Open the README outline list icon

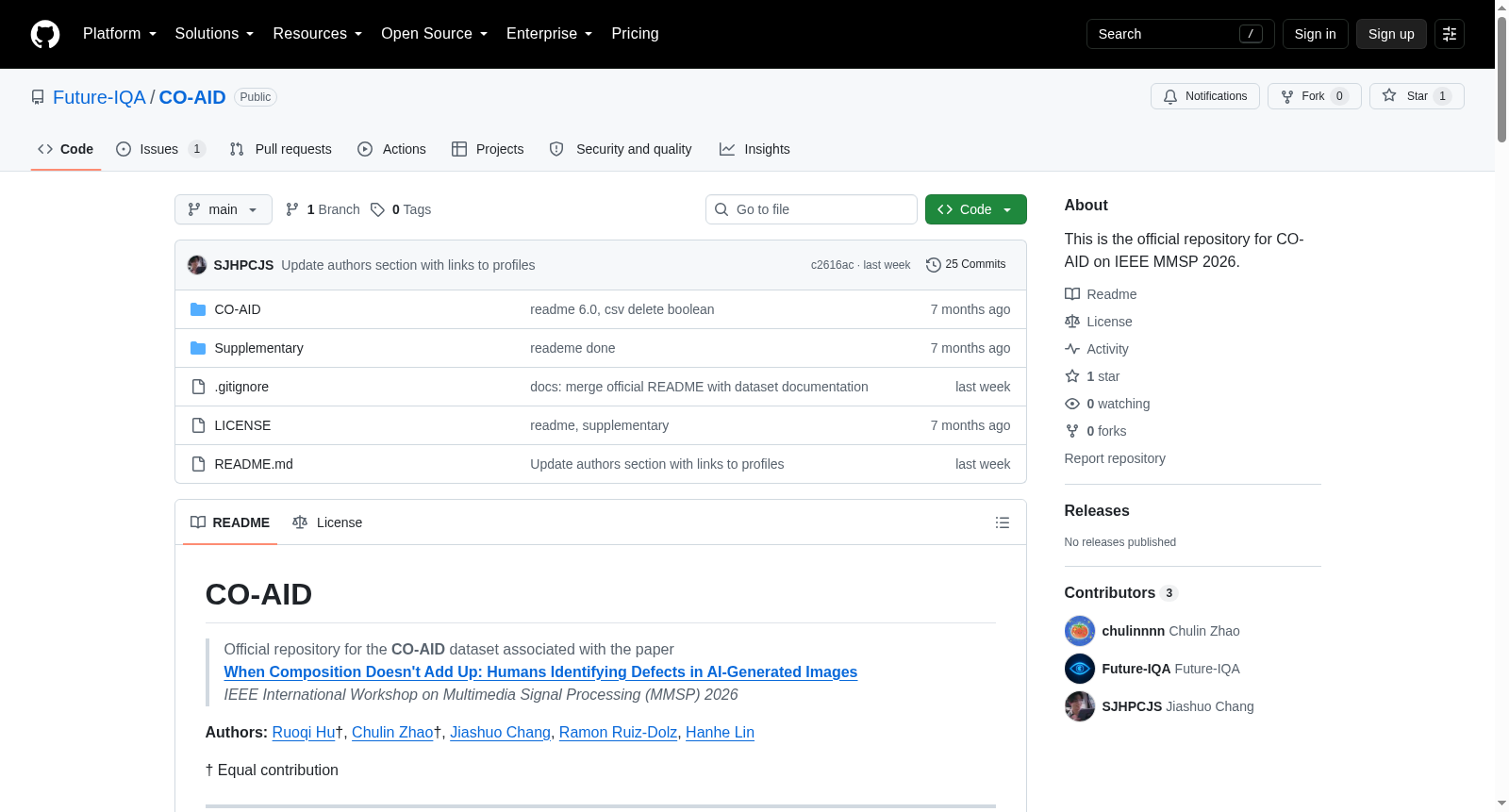(1003, 522)
